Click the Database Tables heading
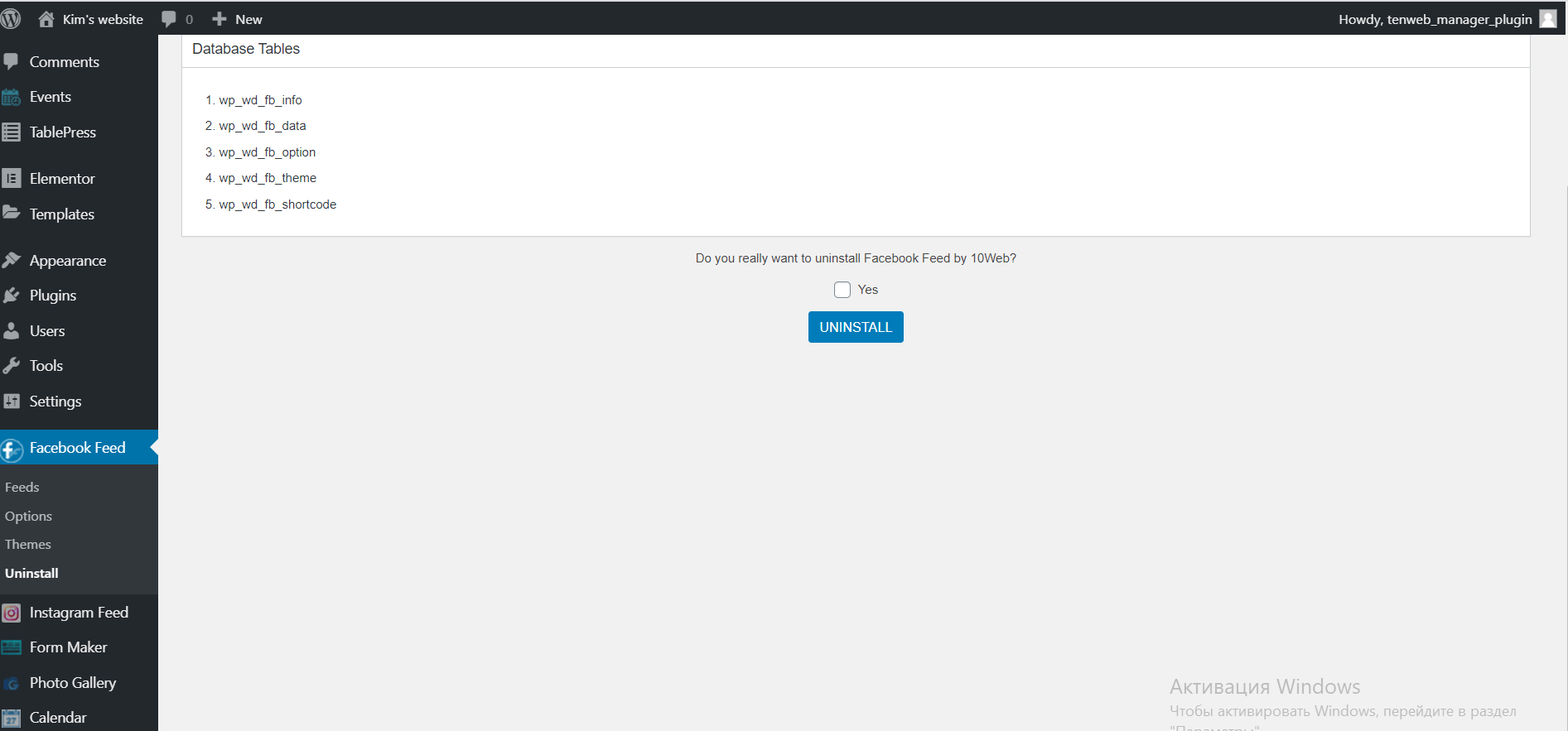Viewport: 1568px width, 731px height. click(x=246, y=49)
